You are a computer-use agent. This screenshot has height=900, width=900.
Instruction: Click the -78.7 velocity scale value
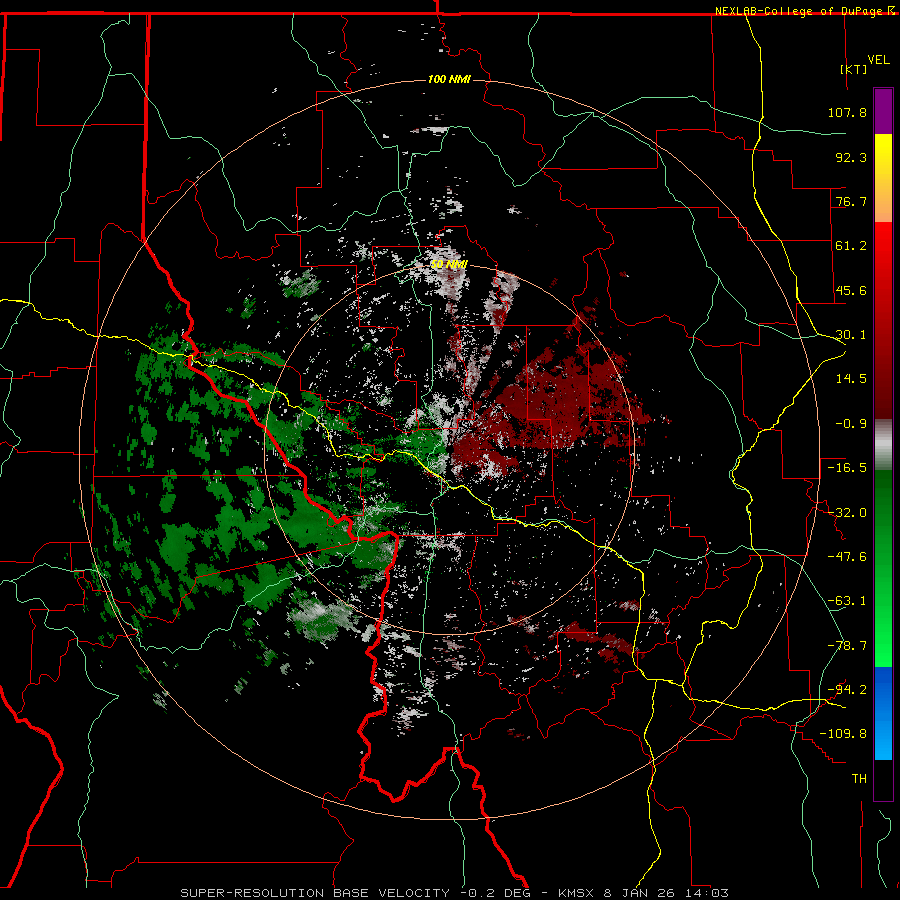point(847,646)
